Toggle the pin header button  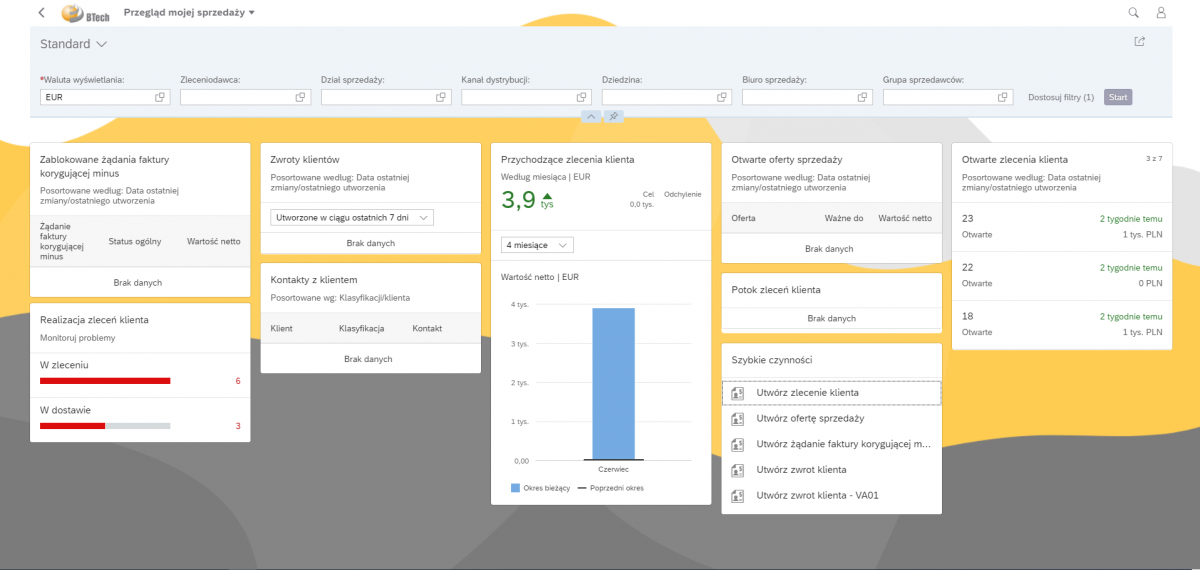pyautogui.click(x=613, y=117)
